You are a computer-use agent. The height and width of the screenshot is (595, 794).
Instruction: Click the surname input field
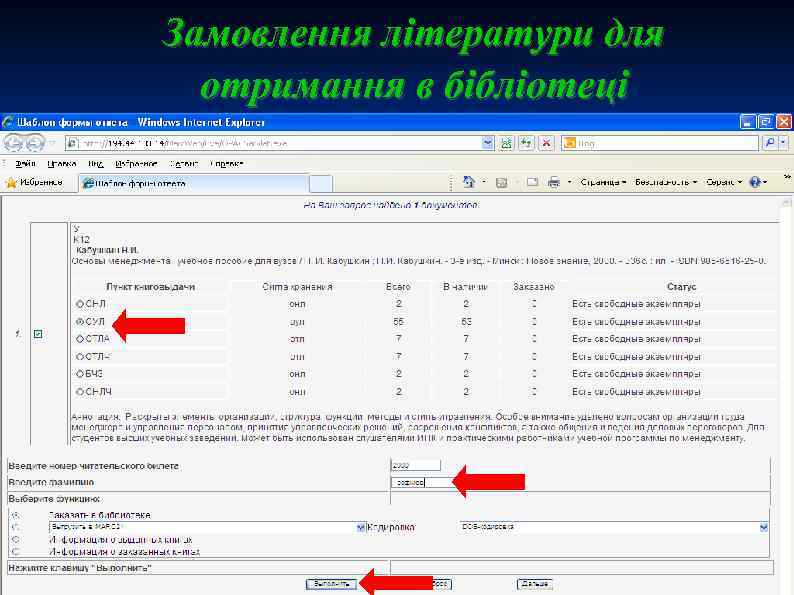tap(421, 483)
